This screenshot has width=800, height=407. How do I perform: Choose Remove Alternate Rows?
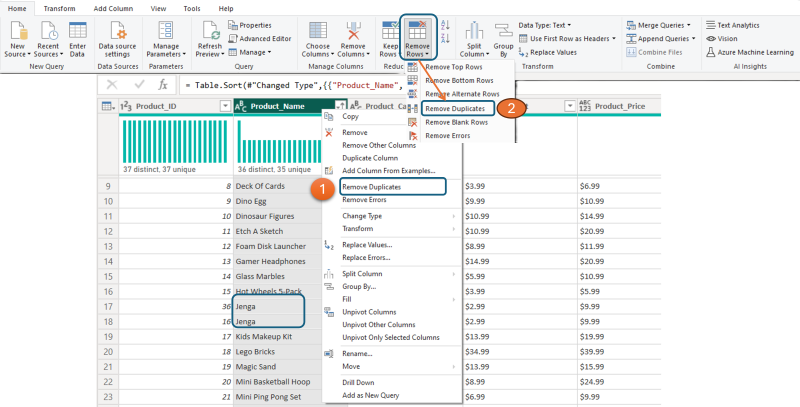click(462, 94)
